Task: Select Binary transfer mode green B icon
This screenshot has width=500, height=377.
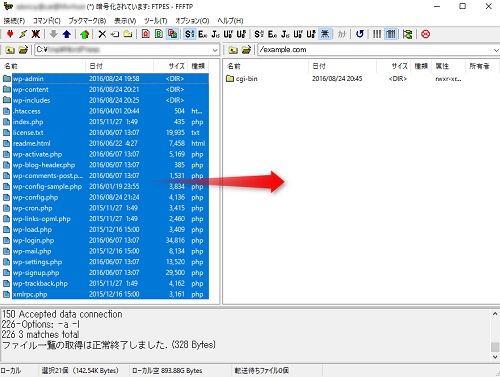Action: (x=159, y=34)
